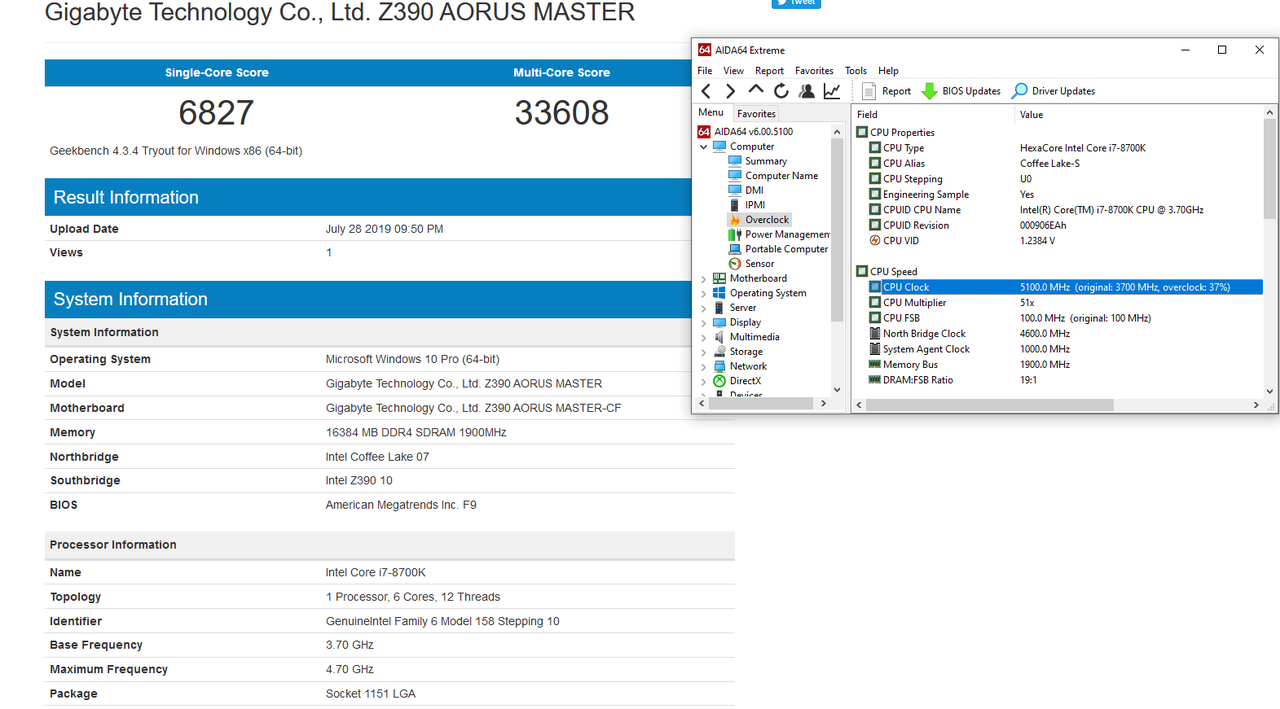Expand the Storage tree node
This screenshot has height=709, width=1280.
click(x=704, y=352)
